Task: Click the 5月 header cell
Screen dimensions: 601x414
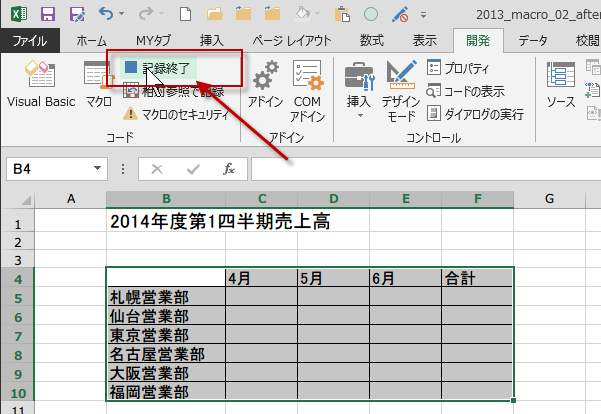Action: point(333,278)
